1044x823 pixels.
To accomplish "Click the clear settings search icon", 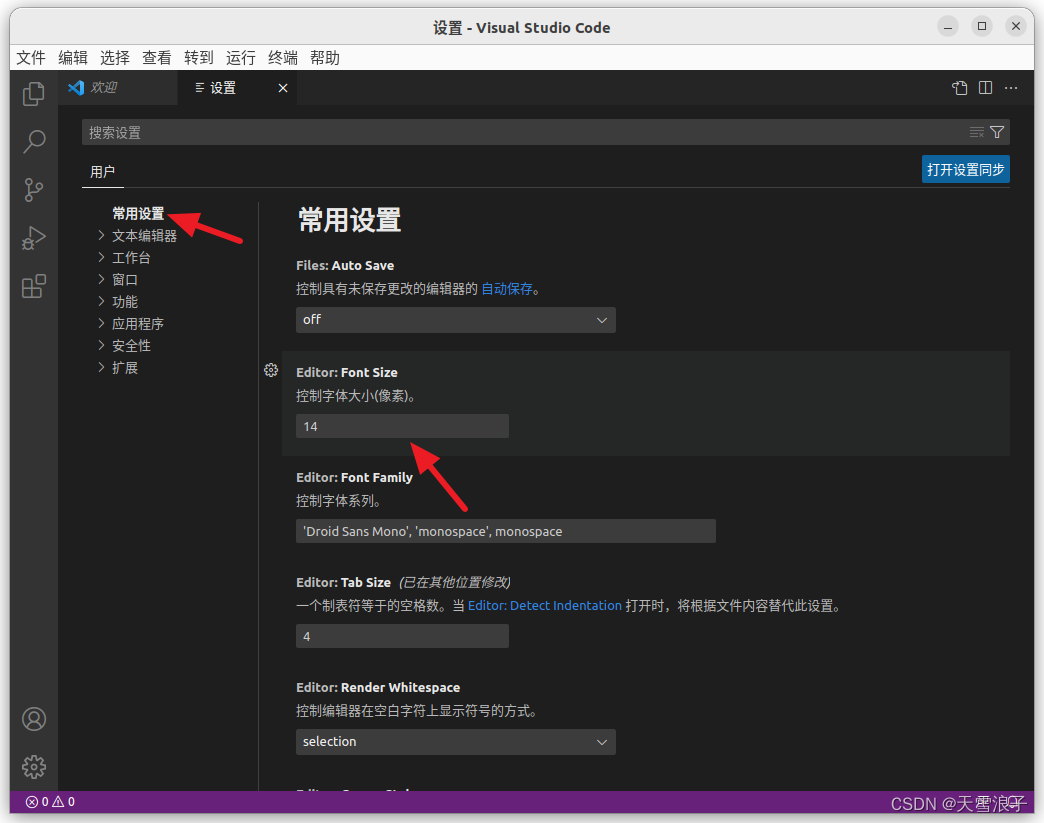I will (x=977, y=133).
